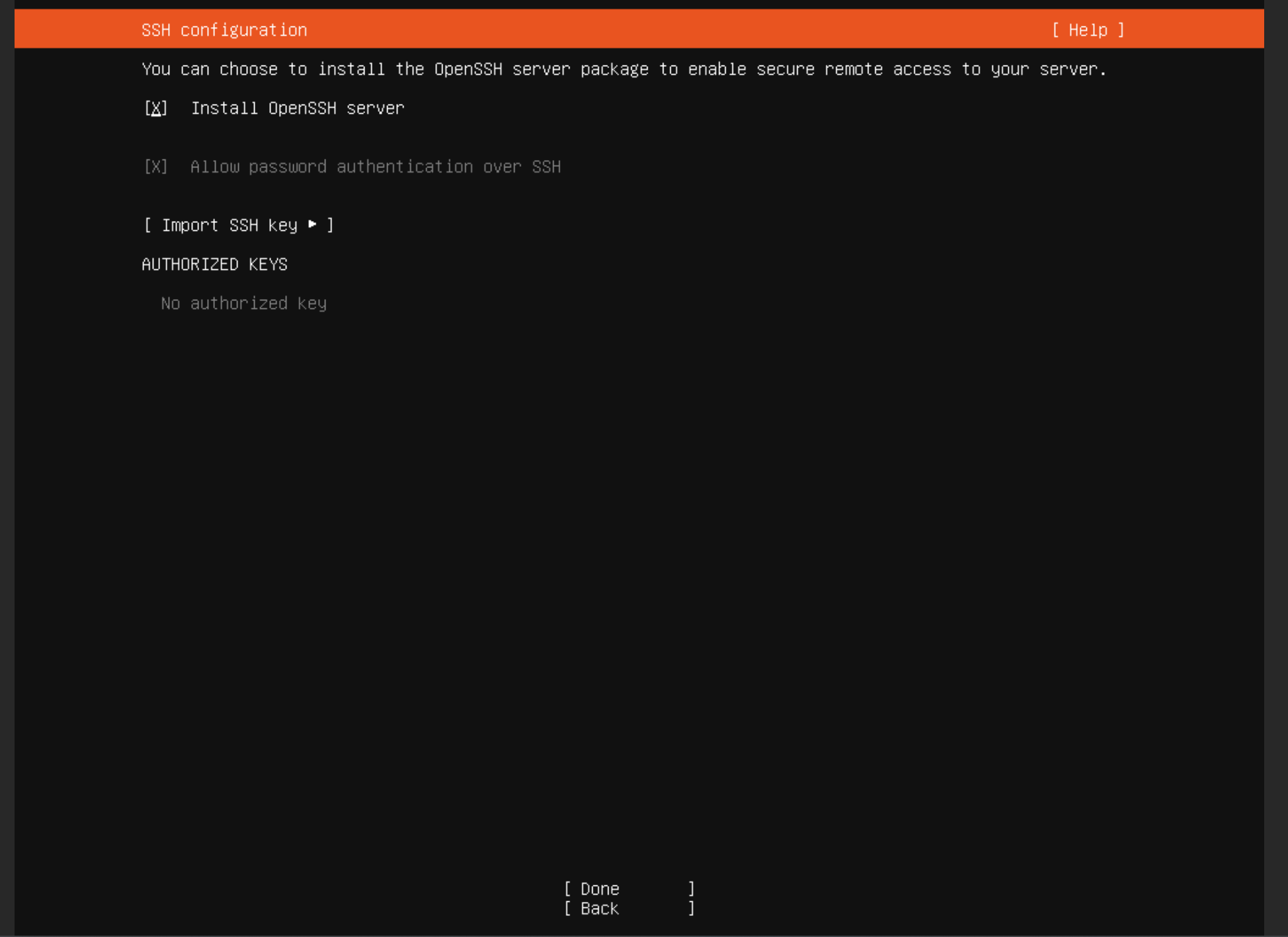The width and height of the screenshot is (1288, 937).
Task: Select the Install OpenSSH server label text
Action: [297, 109]
